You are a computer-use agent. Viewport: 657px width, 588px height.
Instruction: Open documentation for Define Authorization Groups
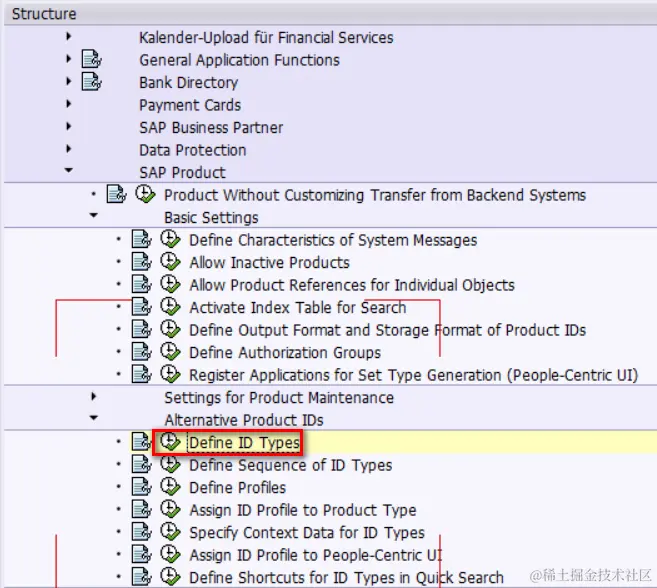coord(142,352)
